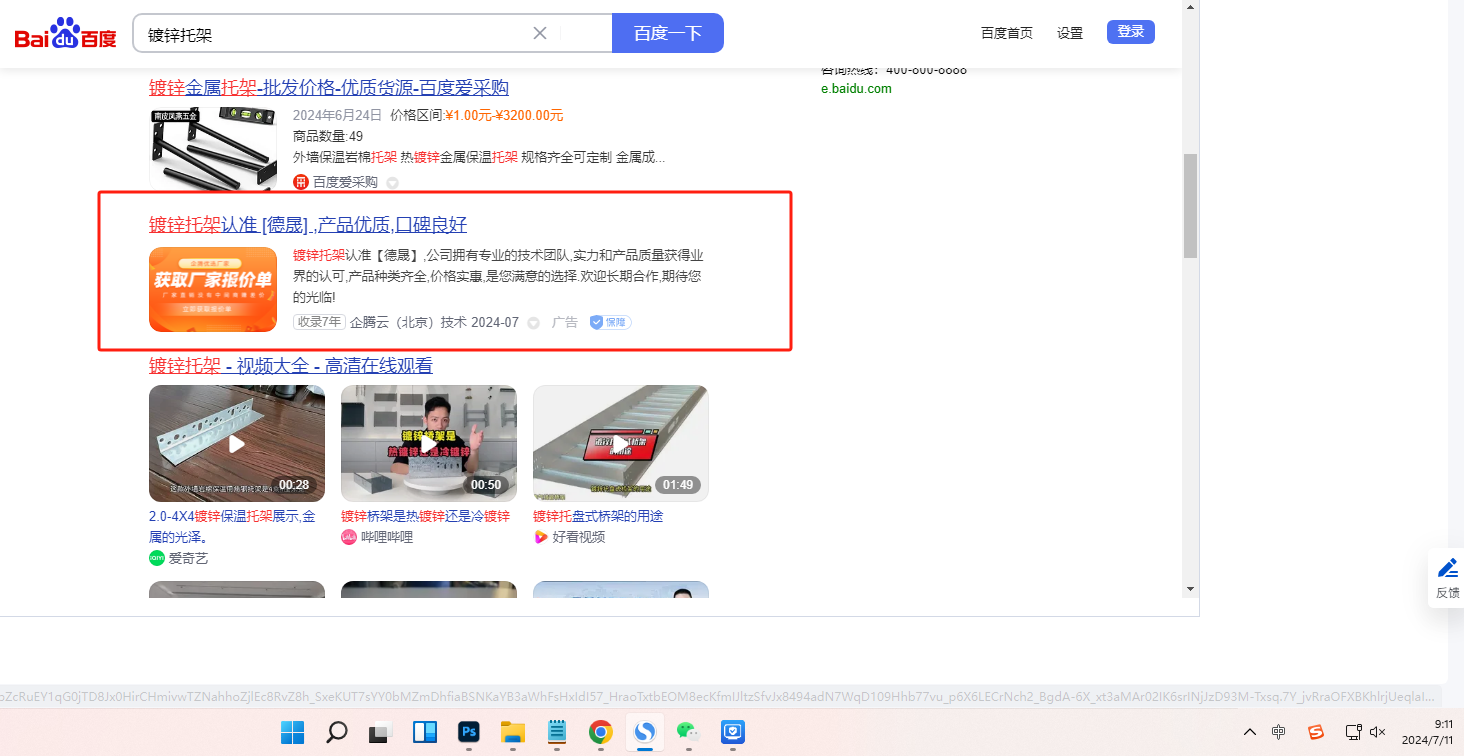Click the page scrollbar down arrow
Screen dimensions: 1464x756
(x=1190, y=588)
